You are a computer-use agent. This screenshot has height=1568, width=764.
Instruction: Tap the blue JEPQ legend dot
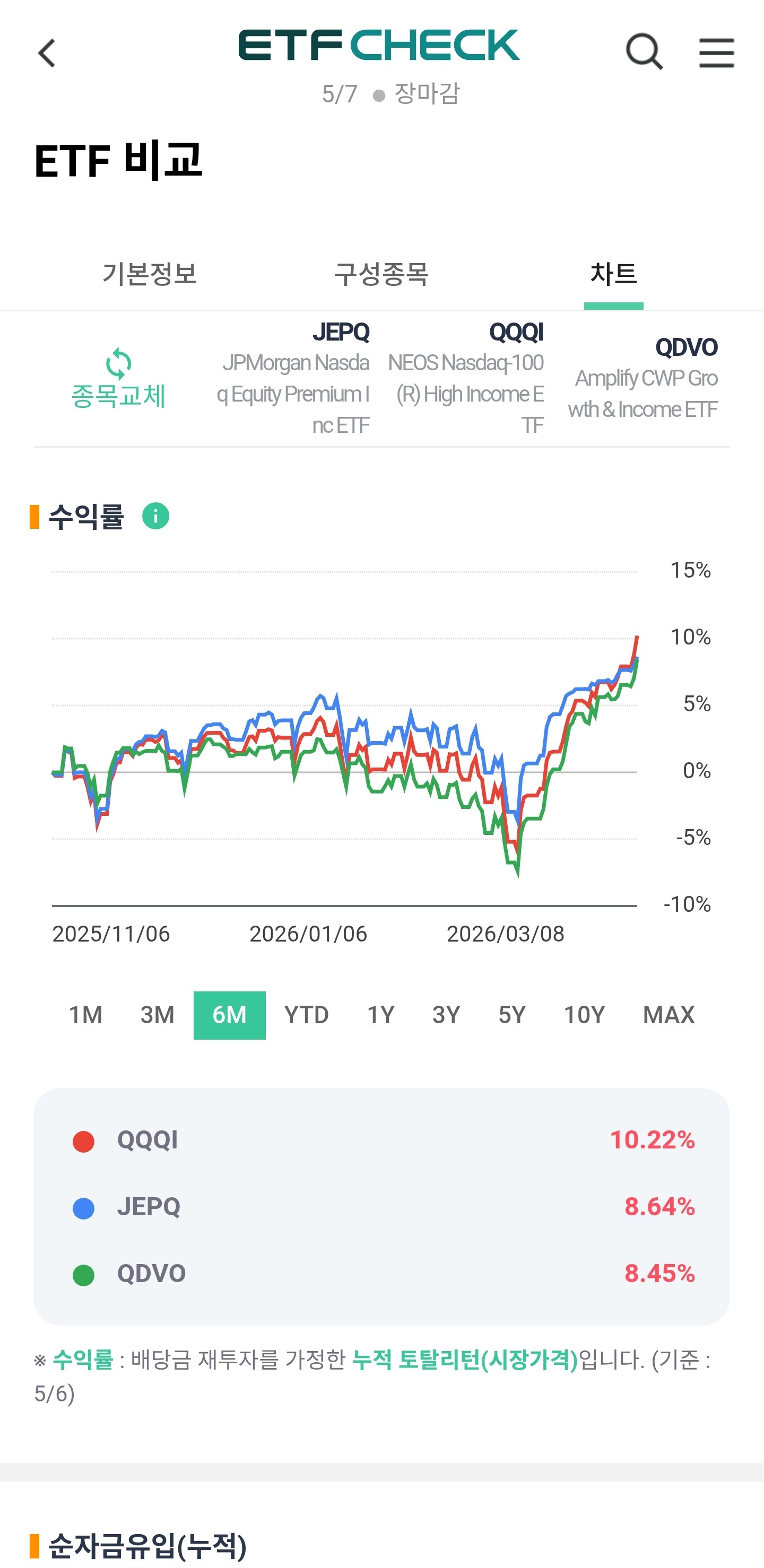[x=83, y=1208]
